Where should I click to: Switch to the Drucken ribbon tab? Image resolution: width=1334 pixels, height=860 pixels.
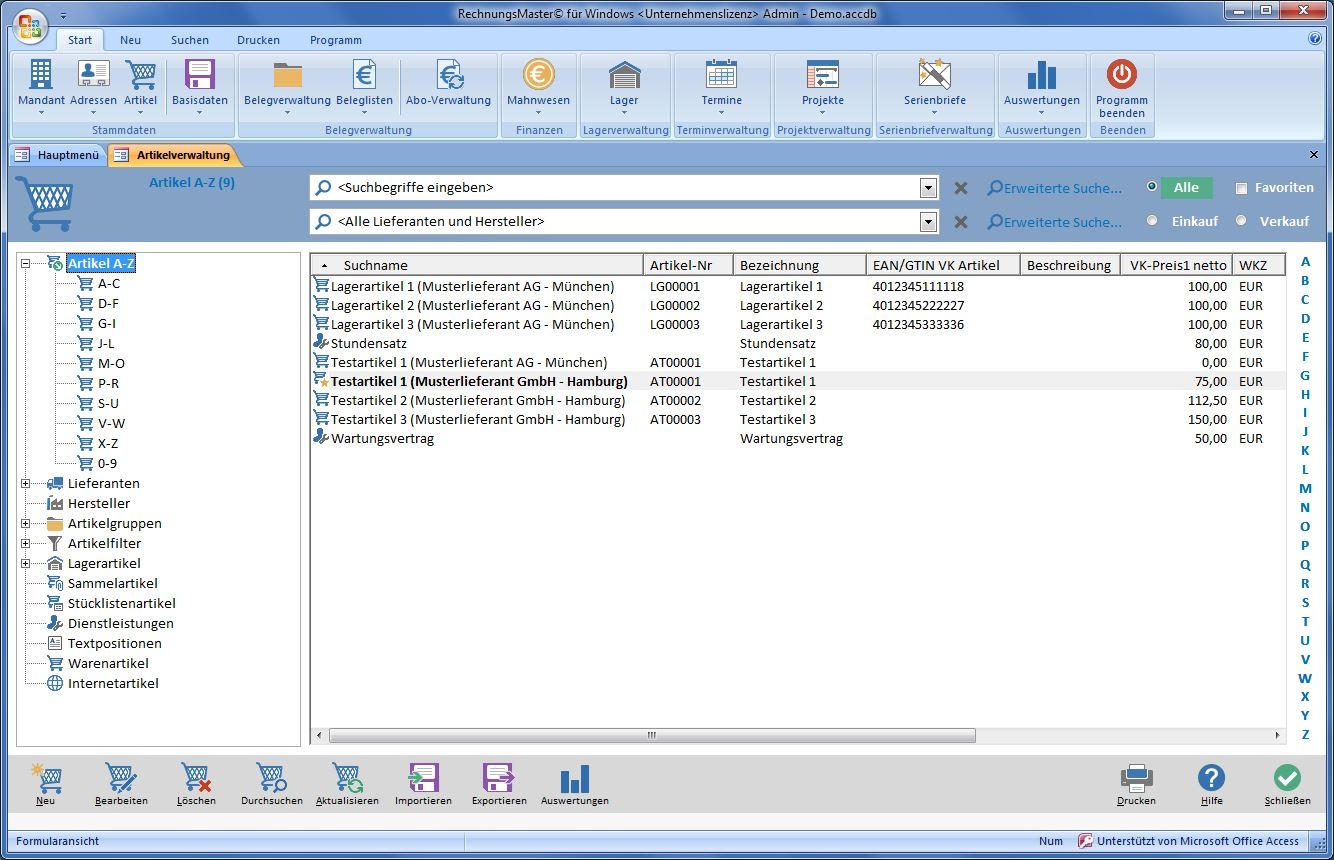point(258,40)
